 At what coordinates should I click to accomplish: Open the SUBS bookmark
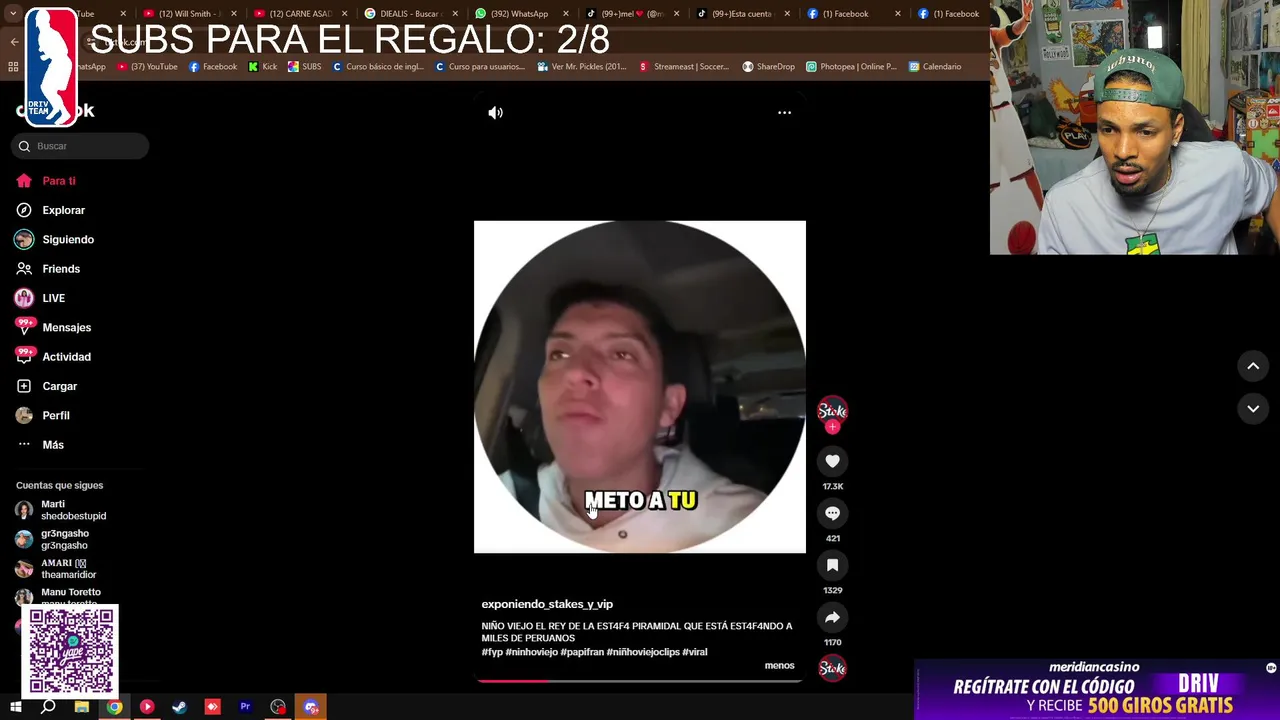click(x=305, y=67)
